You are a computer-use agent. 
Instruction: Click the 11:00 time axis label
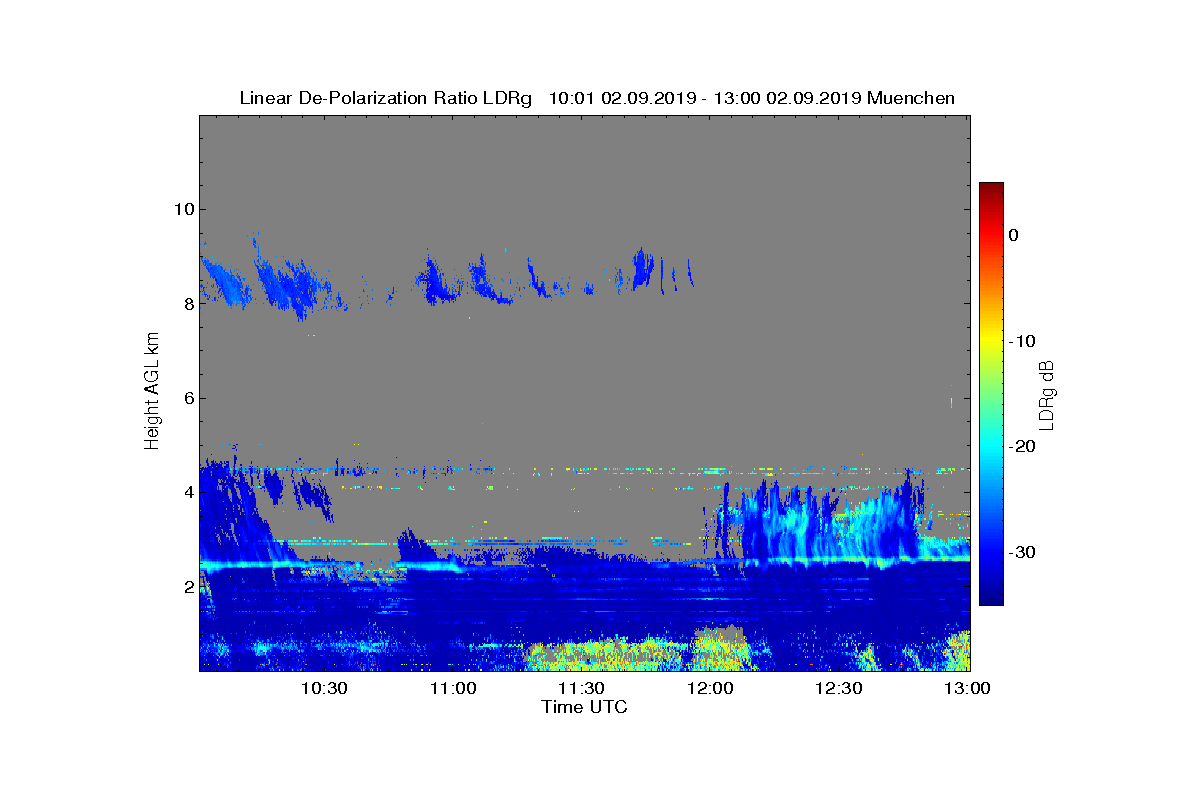click(x=452, y=688)
